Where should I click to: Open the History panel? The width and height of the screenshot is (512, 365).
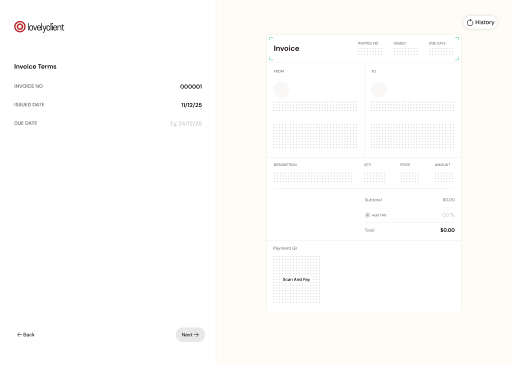(x=480, y=22)
